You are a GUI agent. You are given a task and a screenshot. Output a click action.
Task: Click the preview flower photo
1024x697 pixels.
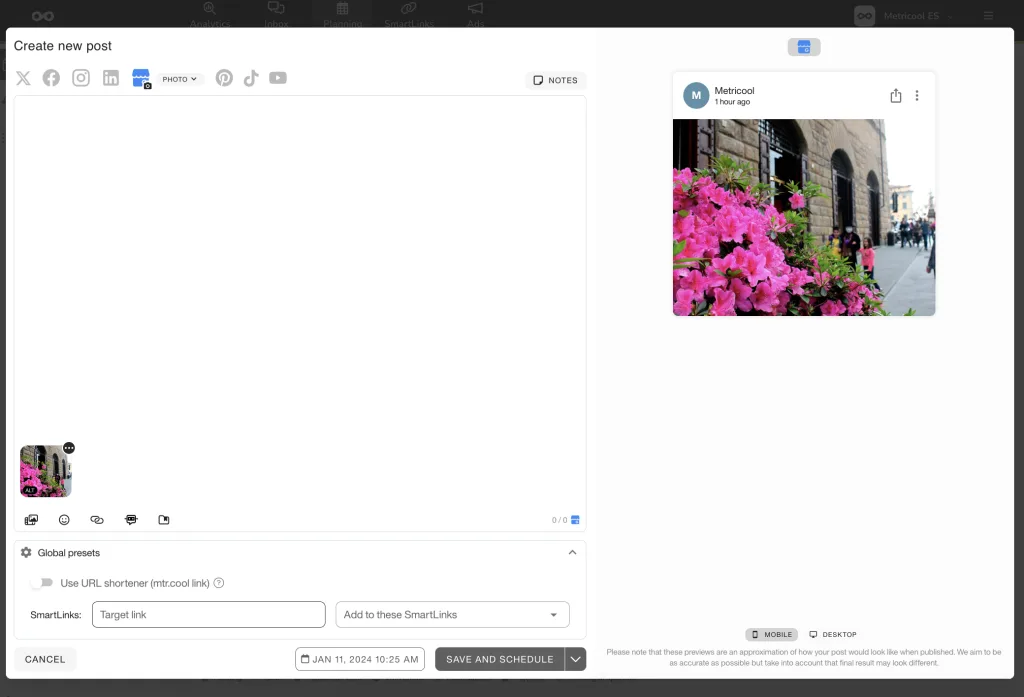pyautogui.click(x=804, y=218)
